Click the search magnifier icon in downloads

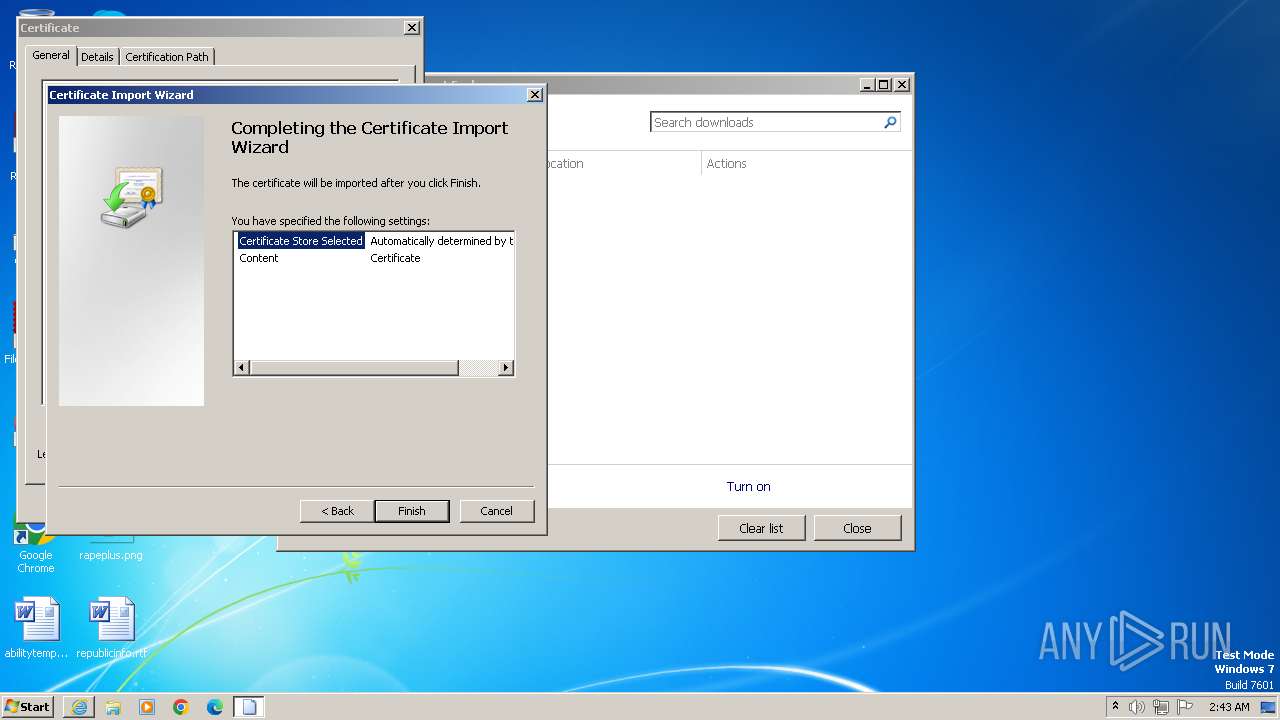click(890, 122)
